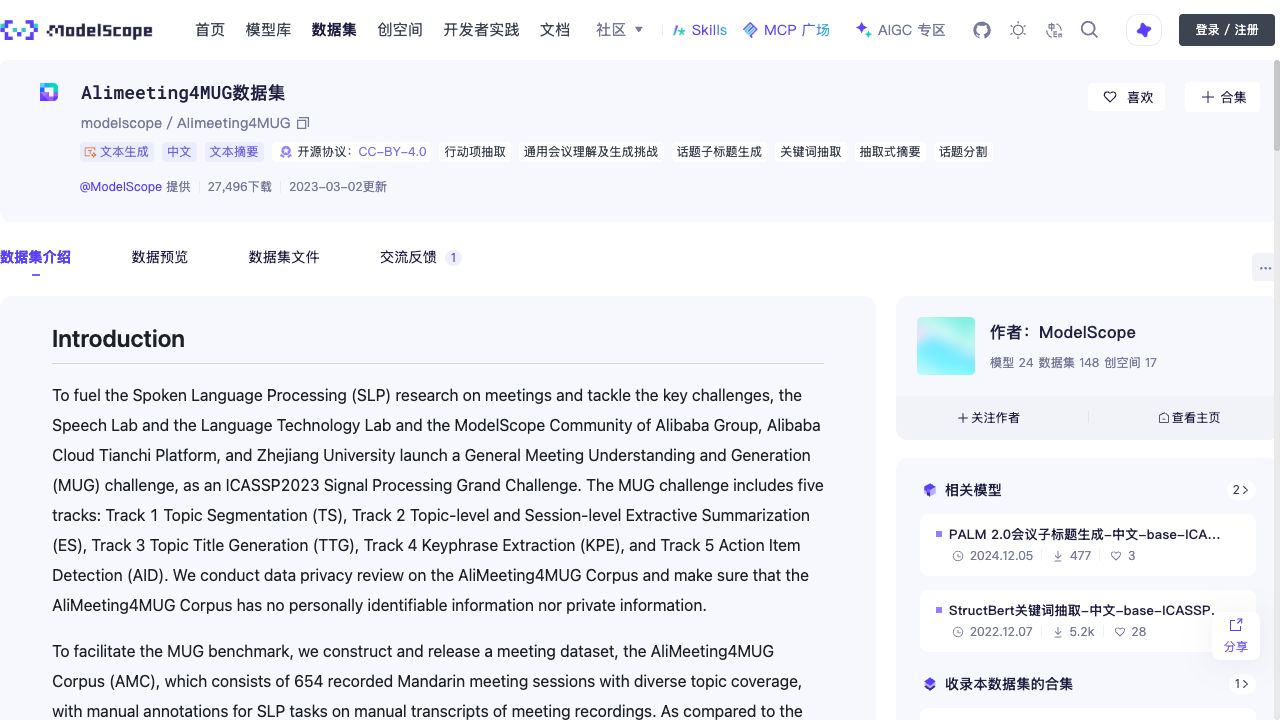
Task: Copy dataset name modelscope/Alimeeting4MUG
Action: point(303,123)
